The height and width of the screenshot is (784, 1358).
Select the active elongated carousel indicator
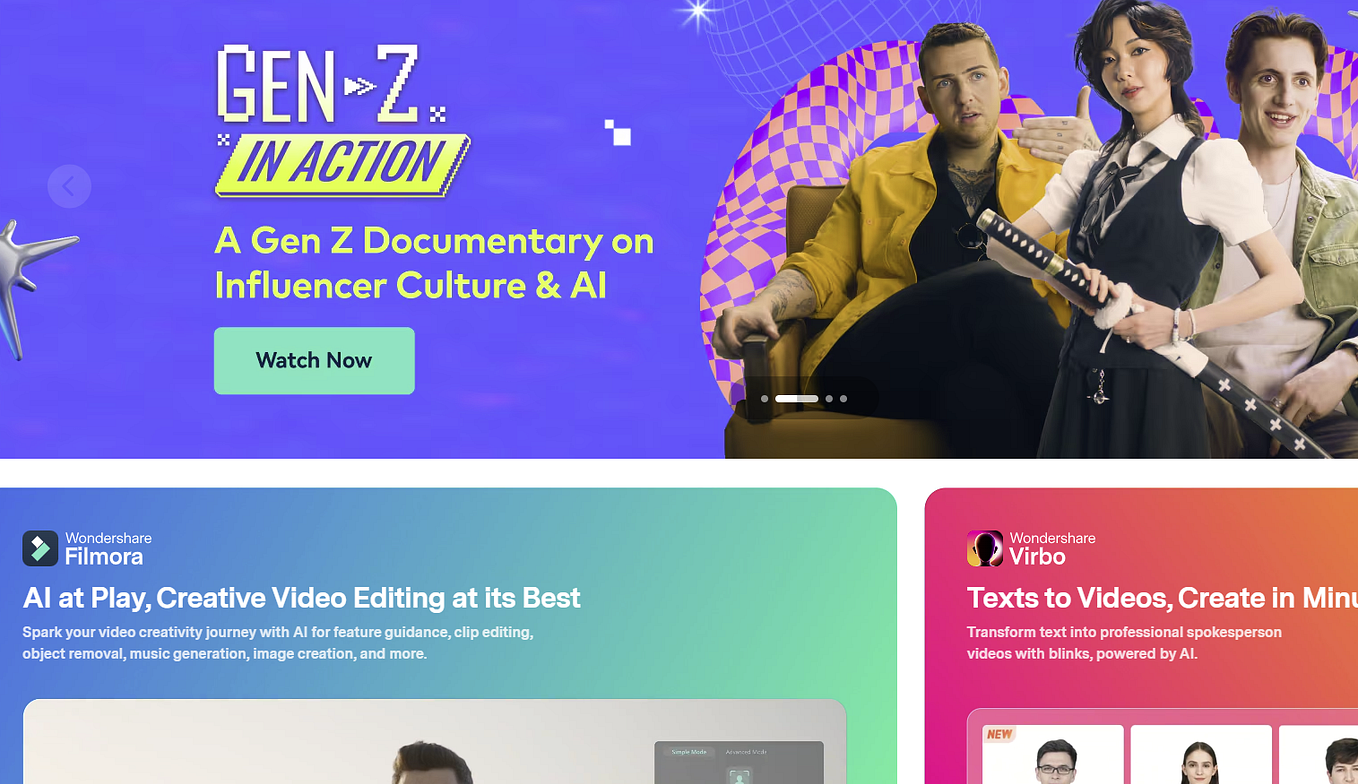(x=797, y=398)
